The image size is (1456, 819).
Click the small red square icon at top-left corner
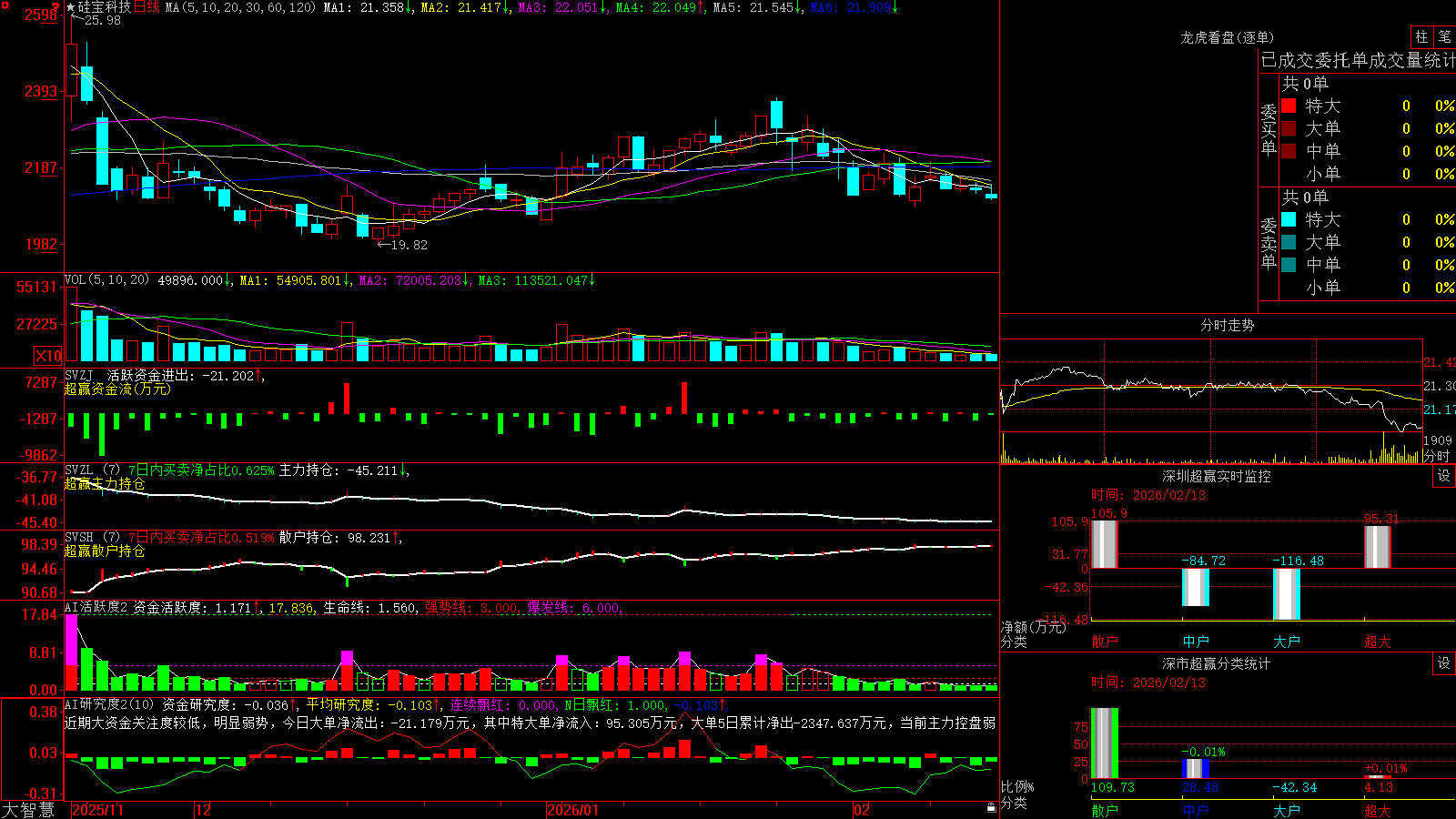(x=5, y=5)
